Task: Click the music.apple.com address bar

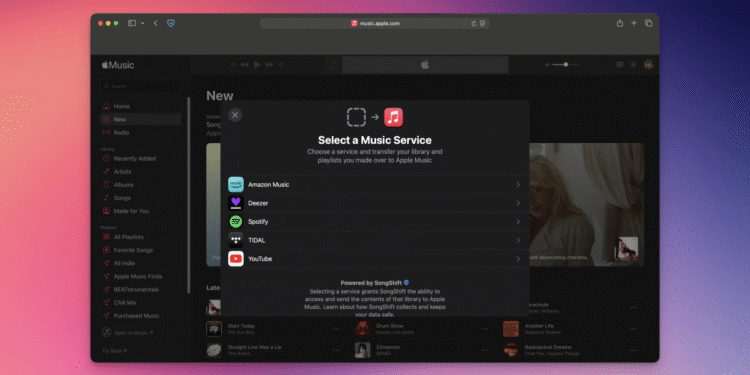Action: 375,23
